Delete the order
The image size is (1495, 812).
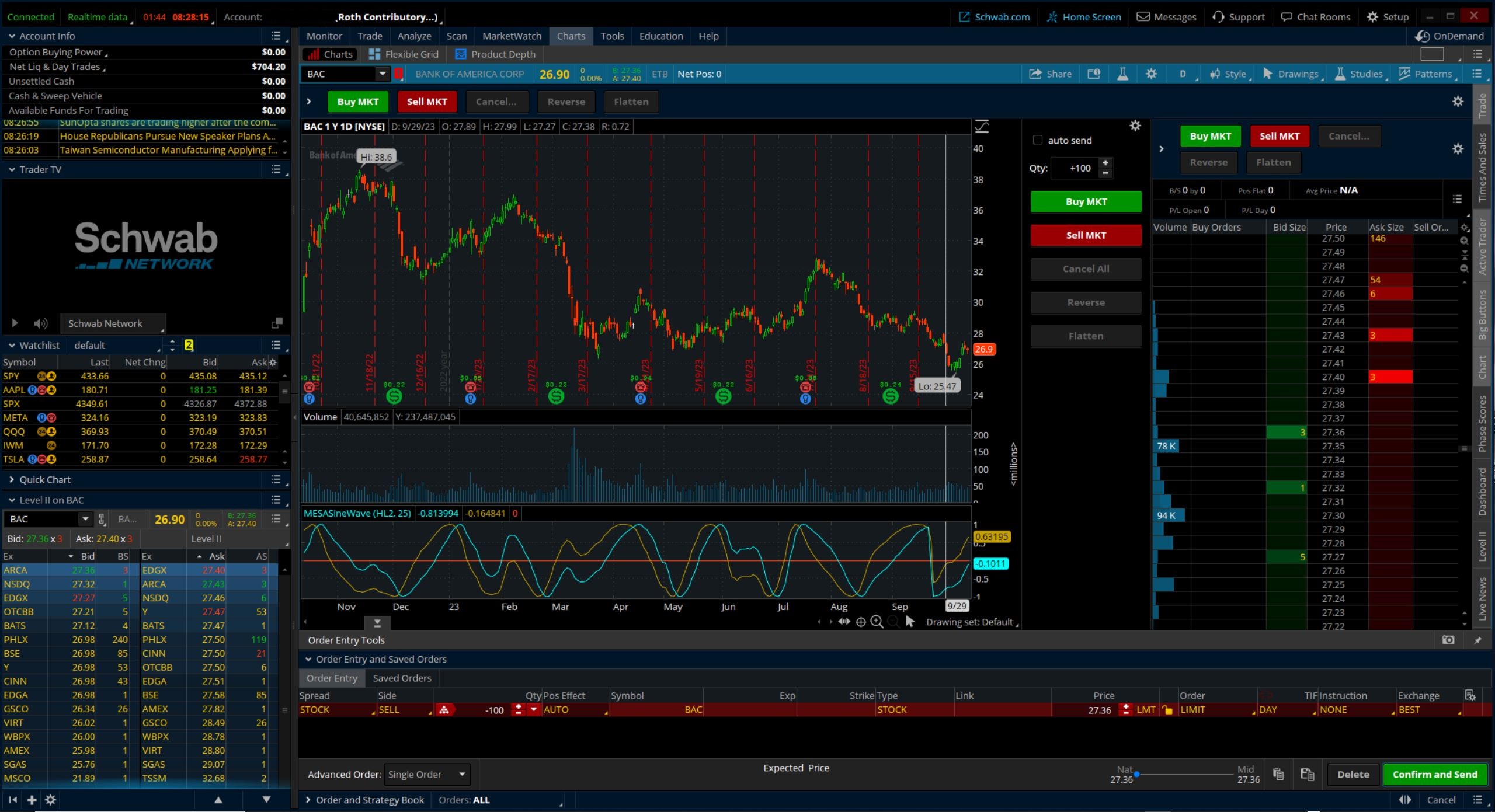[x=1353, y=775]
